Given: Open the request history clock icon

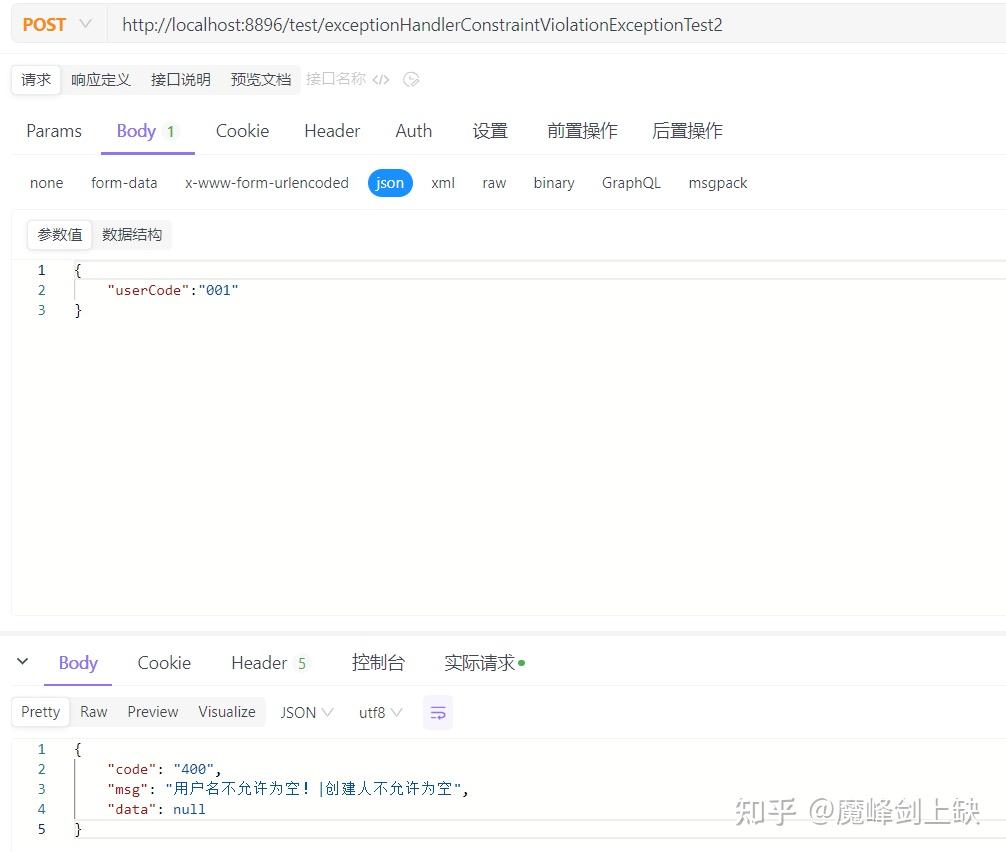Looking at the screenshot, I should point(412,80).
